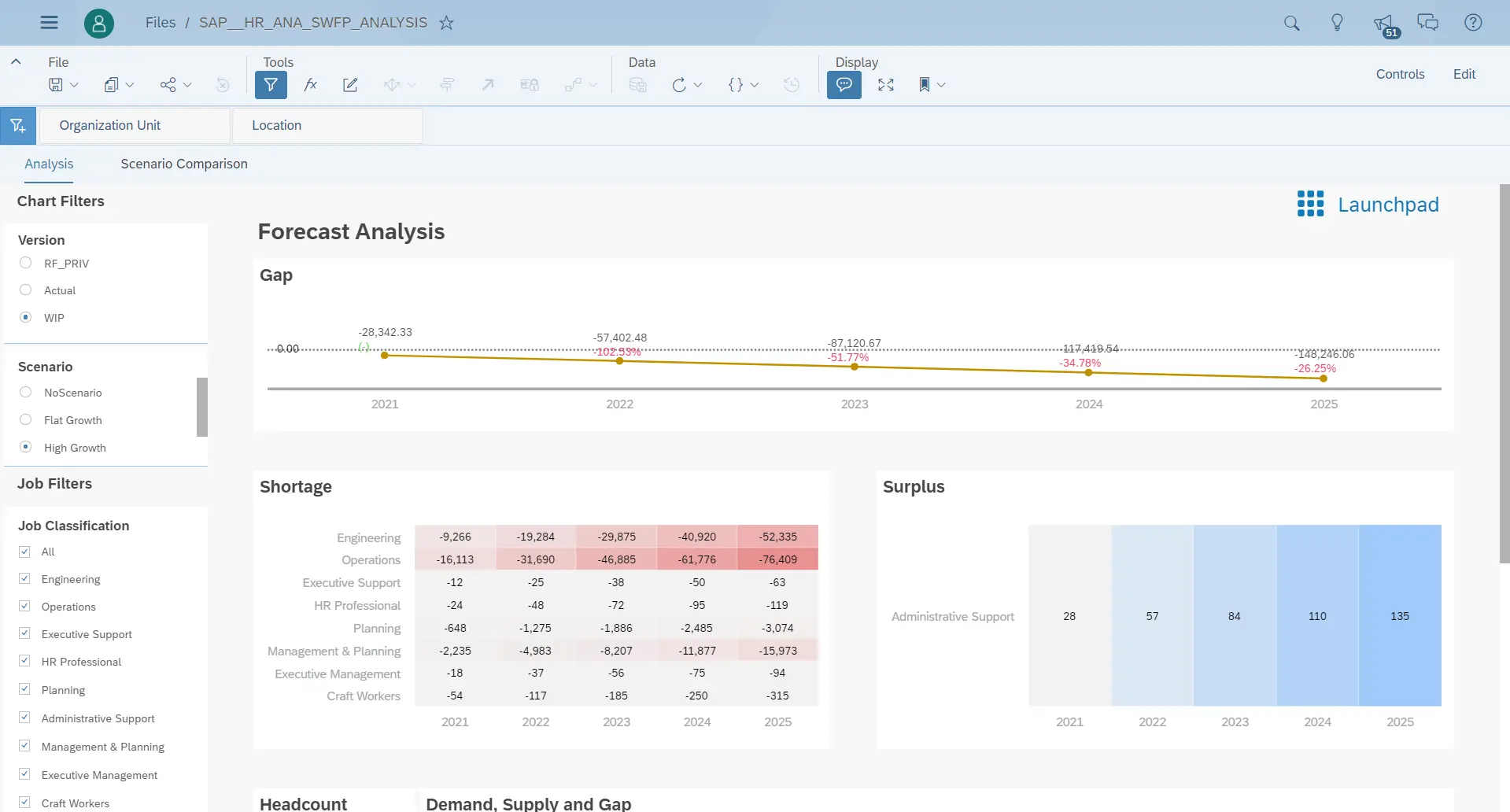The image size is (1510, 812).
Task: Click the add filter icon in sidebar
Action: pyautogui.click(x=17, y=125)
